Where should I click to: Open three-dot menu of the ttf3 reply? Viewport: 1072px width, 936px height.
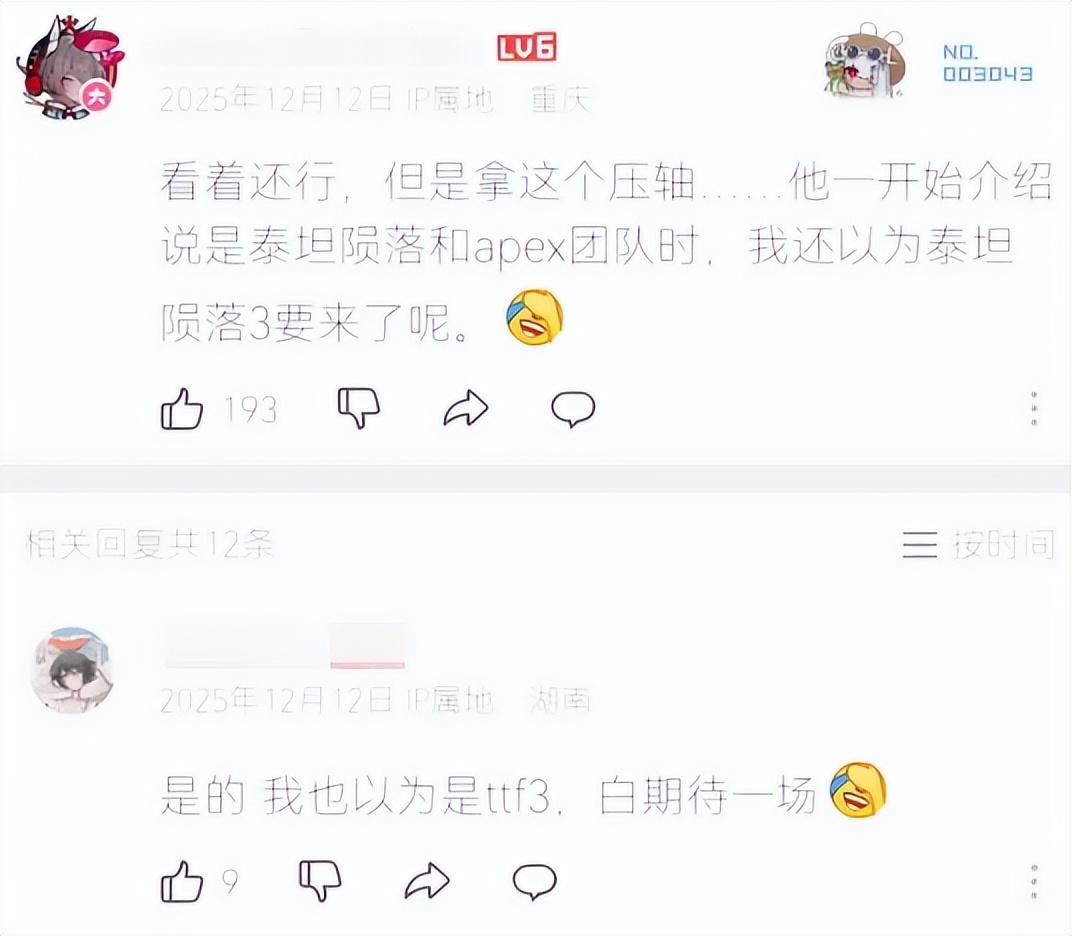tap(1034, 882)
